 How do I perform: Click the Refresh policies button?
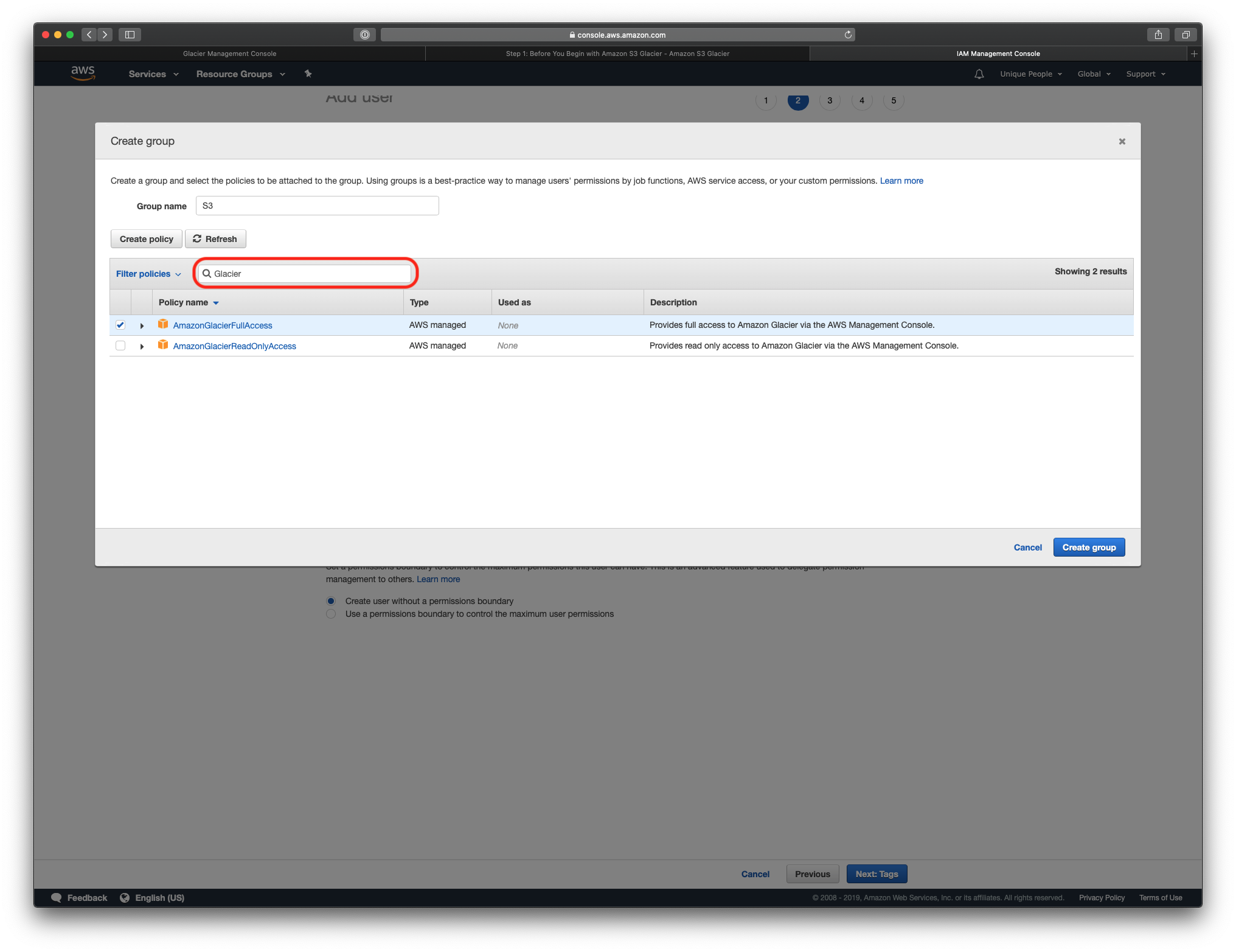[x=215, y=239]
